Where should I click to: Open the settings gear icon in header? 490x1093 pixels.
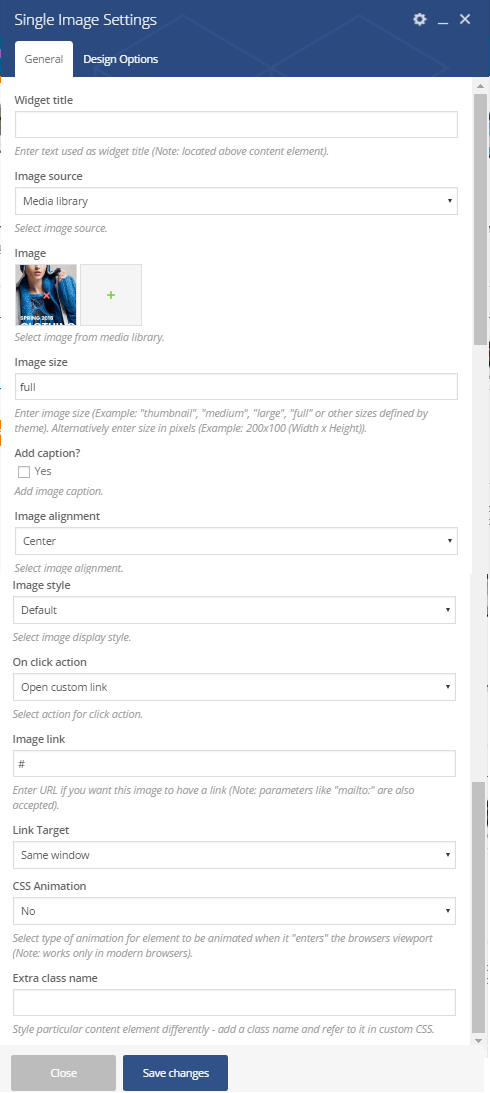419,20
